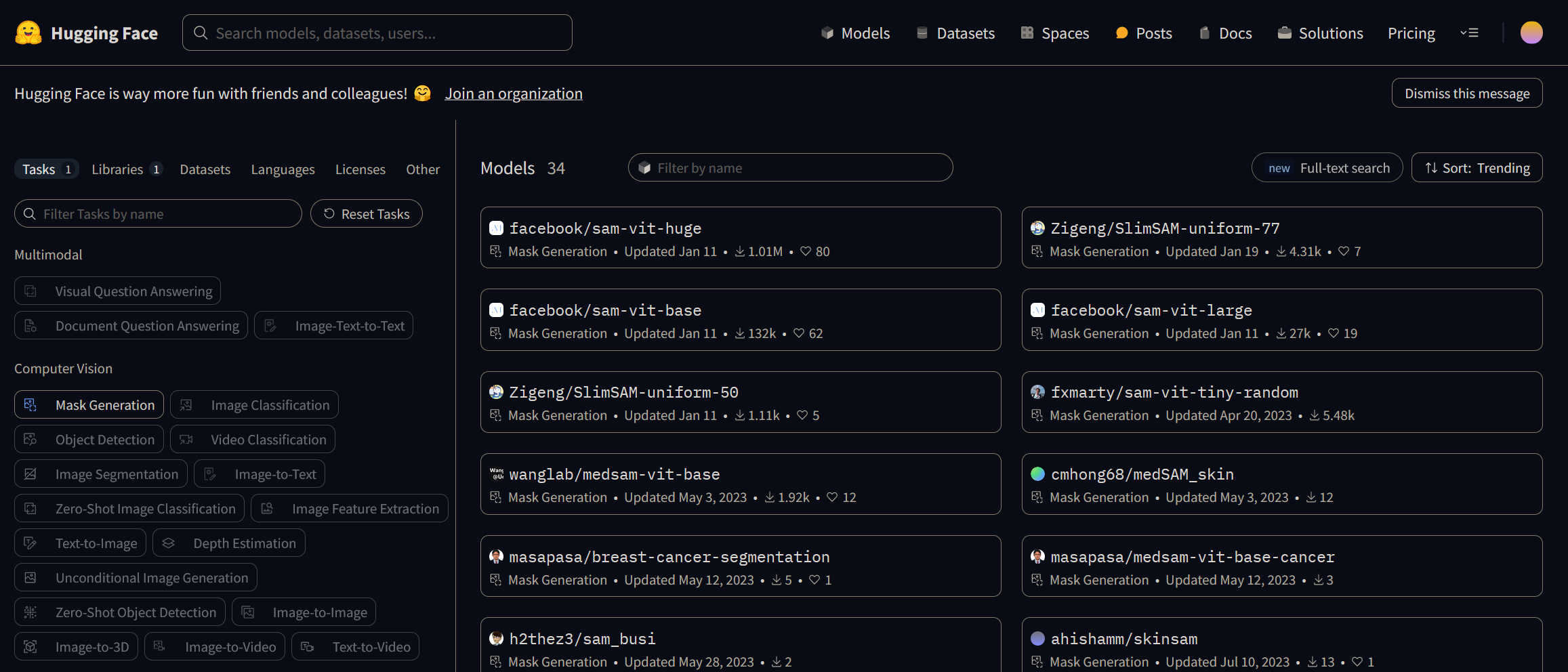Click the masapasa avatar on breast-cancer-segmentation
Screen dimensions: 1568x672
pos(497,557)
